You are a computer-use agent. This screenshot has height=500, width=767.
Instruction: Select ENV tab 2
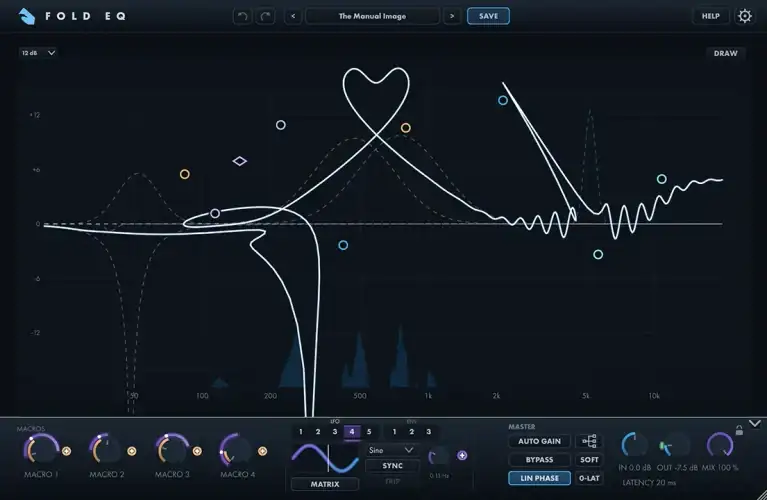pyautogui.click(x=411, y=432)
